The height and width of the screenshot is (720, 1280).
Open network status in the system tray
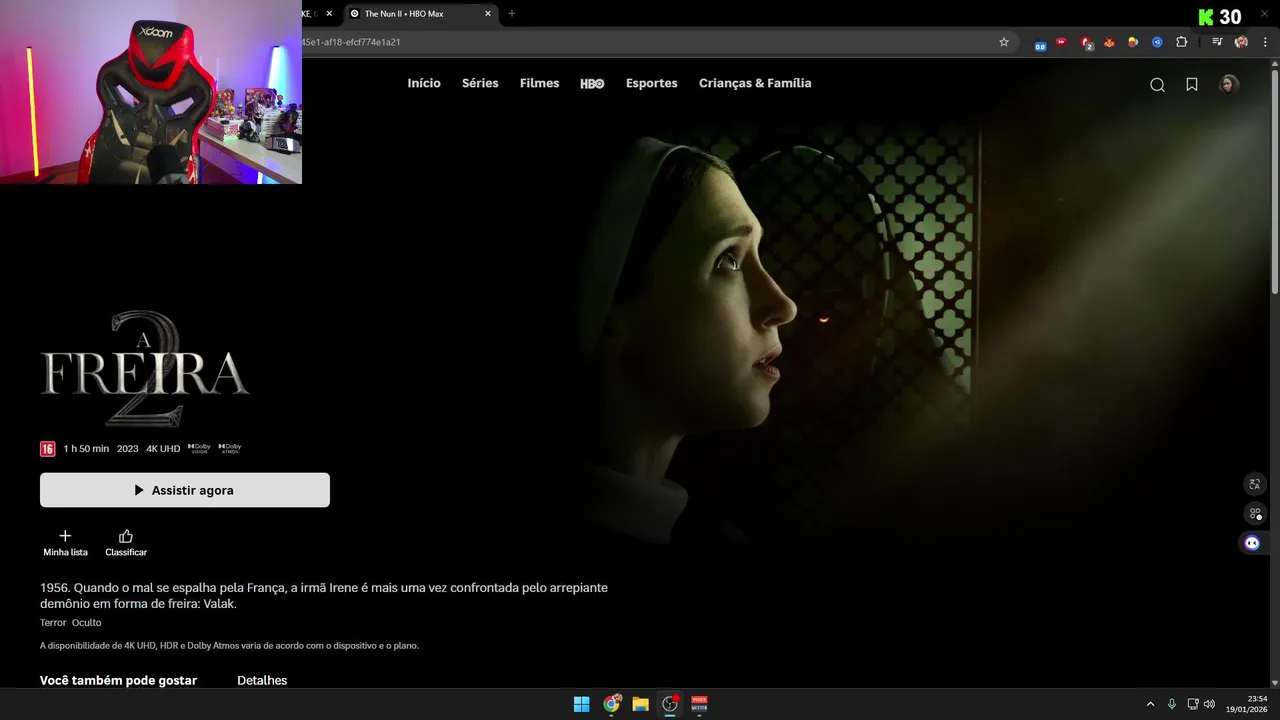(1193, 704)
